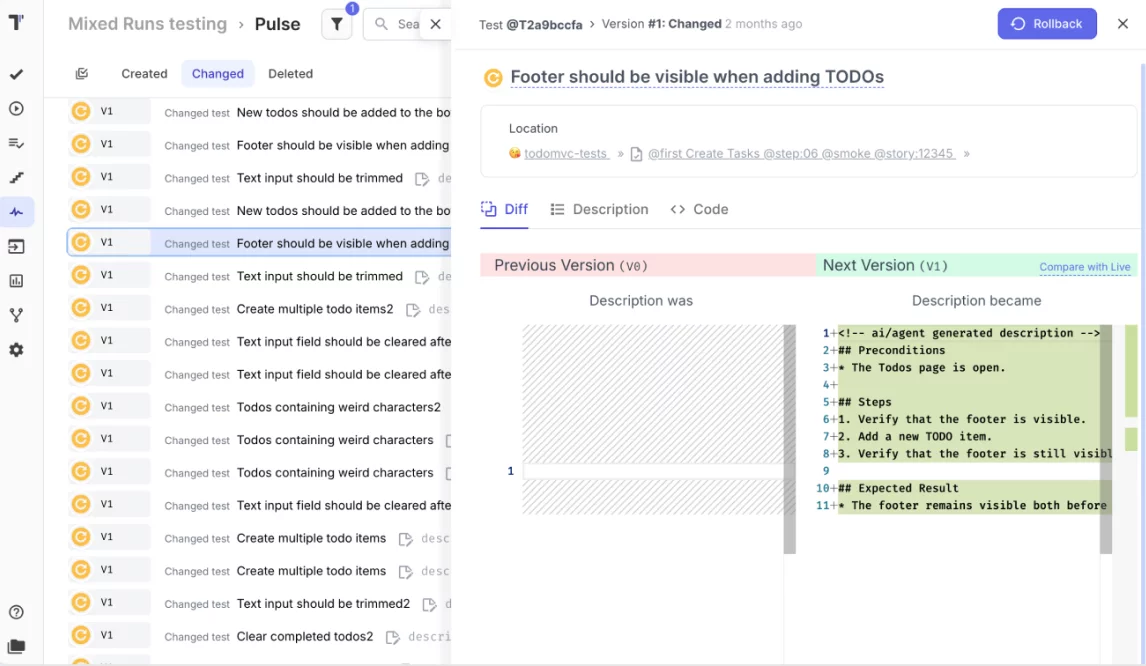
Task: Select 'Create multiple todo items2' changed test
Action: point(314,309)
